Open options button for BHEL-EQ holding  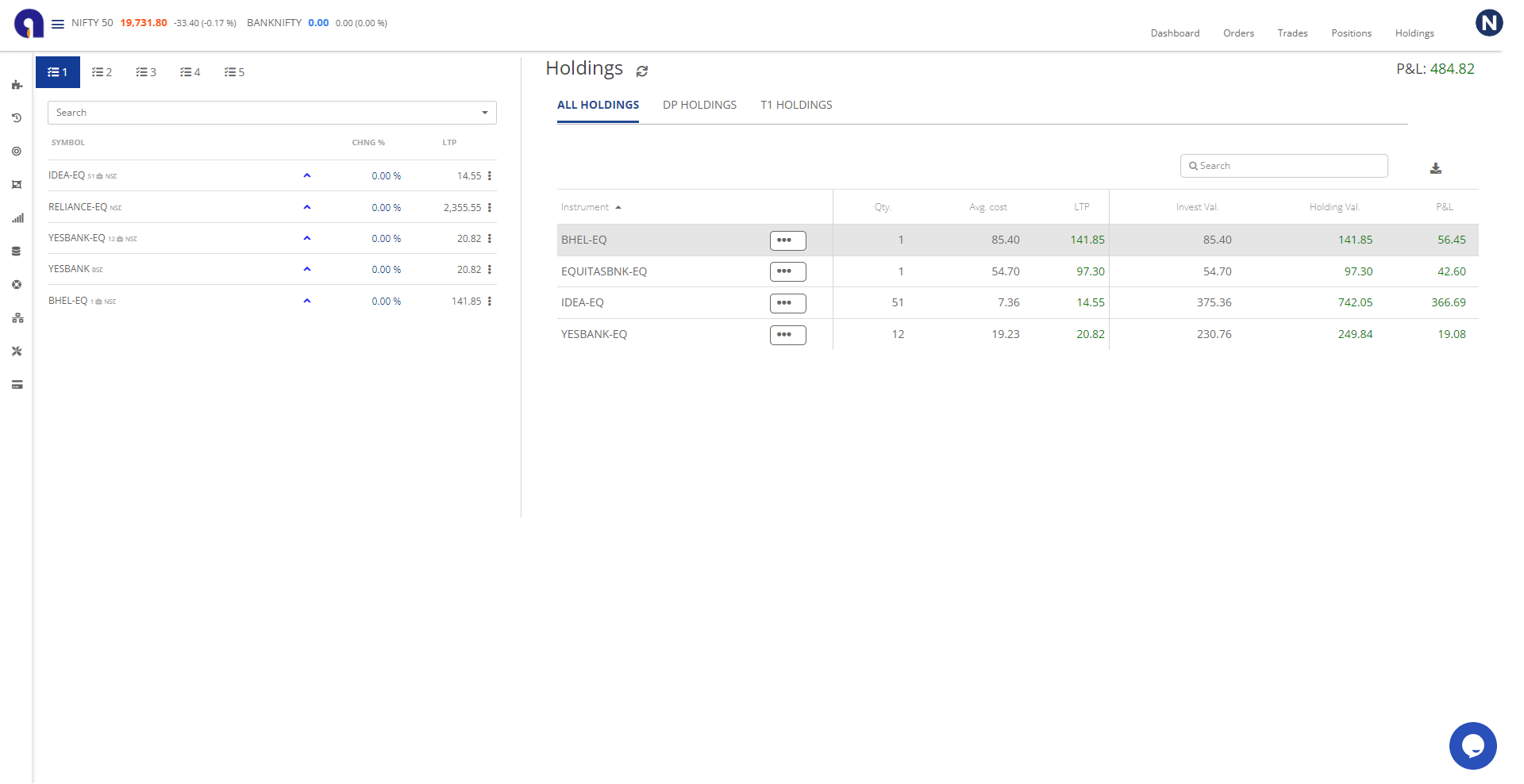(x=787, y=240)
